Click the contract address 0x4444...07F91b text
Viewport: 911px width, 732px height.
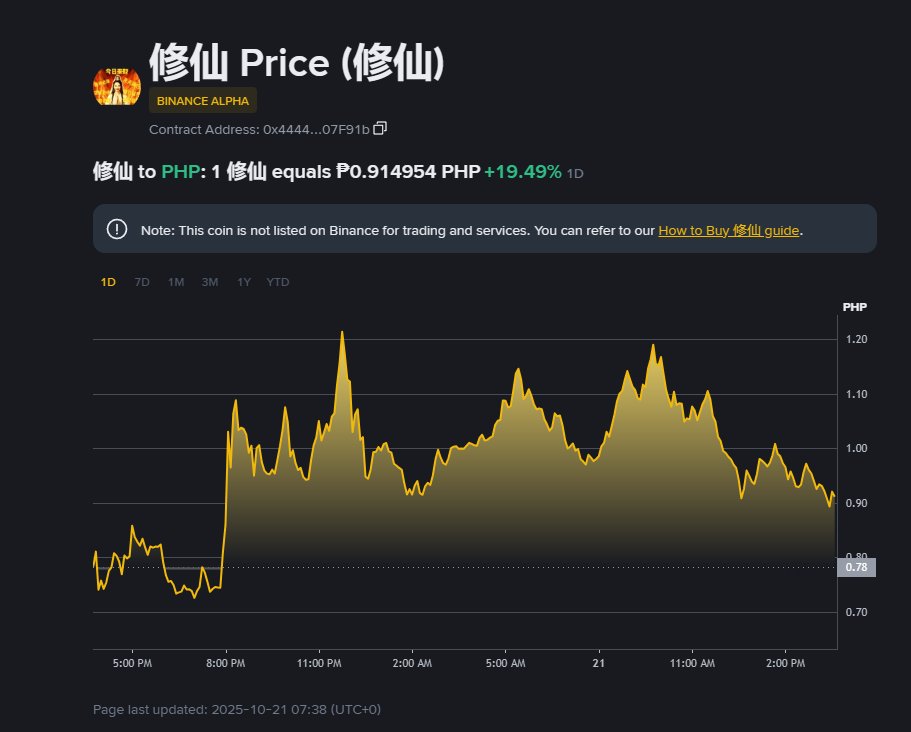[316, 130]
